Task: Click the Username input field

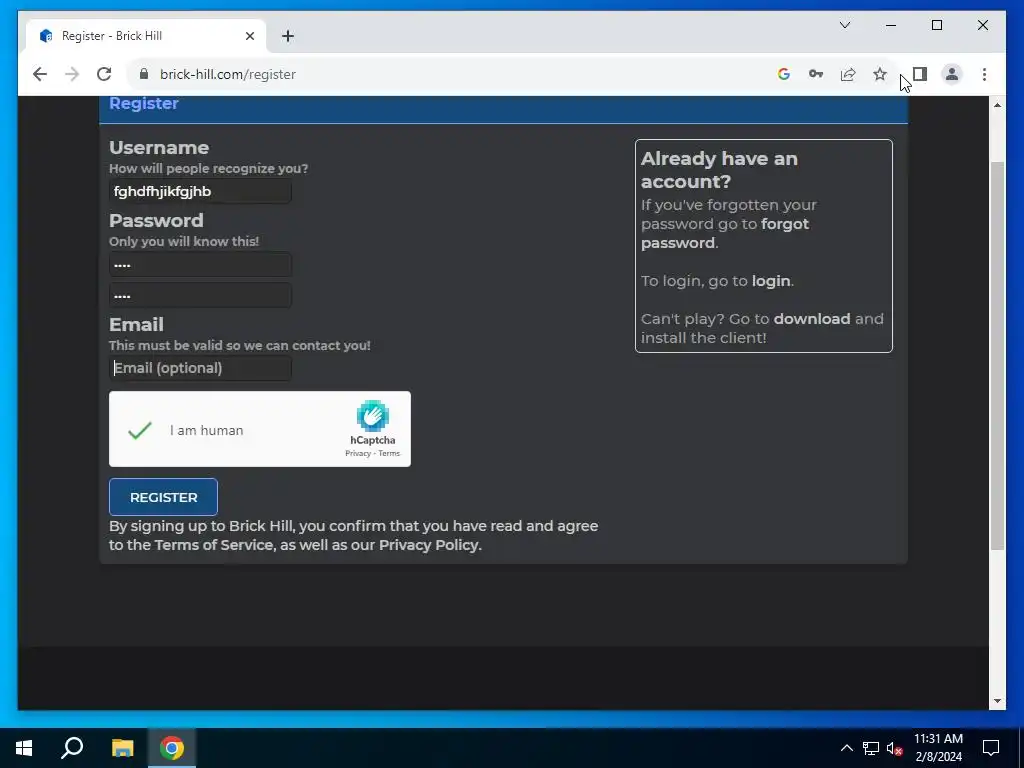Action: 200,191
